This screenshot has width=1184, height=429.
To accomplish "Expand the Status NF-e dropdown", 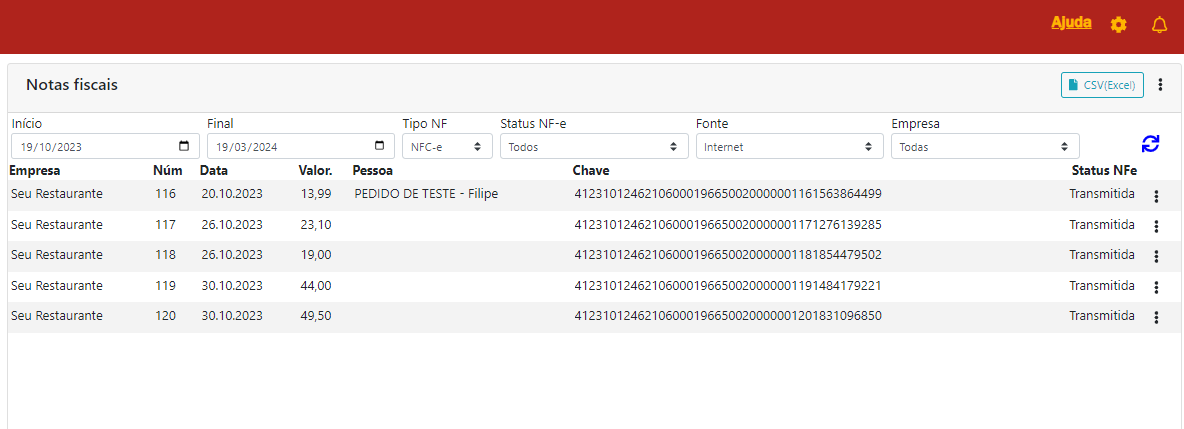I will pos(588,147).
